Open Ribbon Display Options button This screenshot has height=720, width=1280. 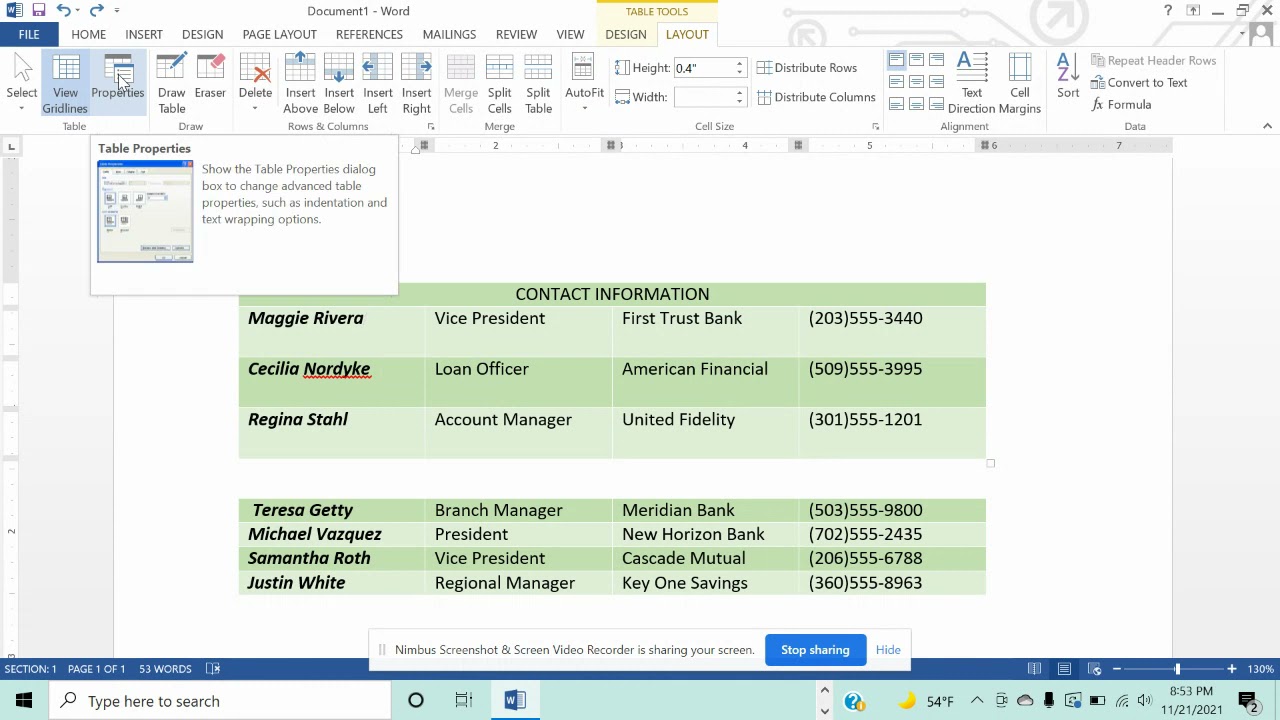point(1193,10)
